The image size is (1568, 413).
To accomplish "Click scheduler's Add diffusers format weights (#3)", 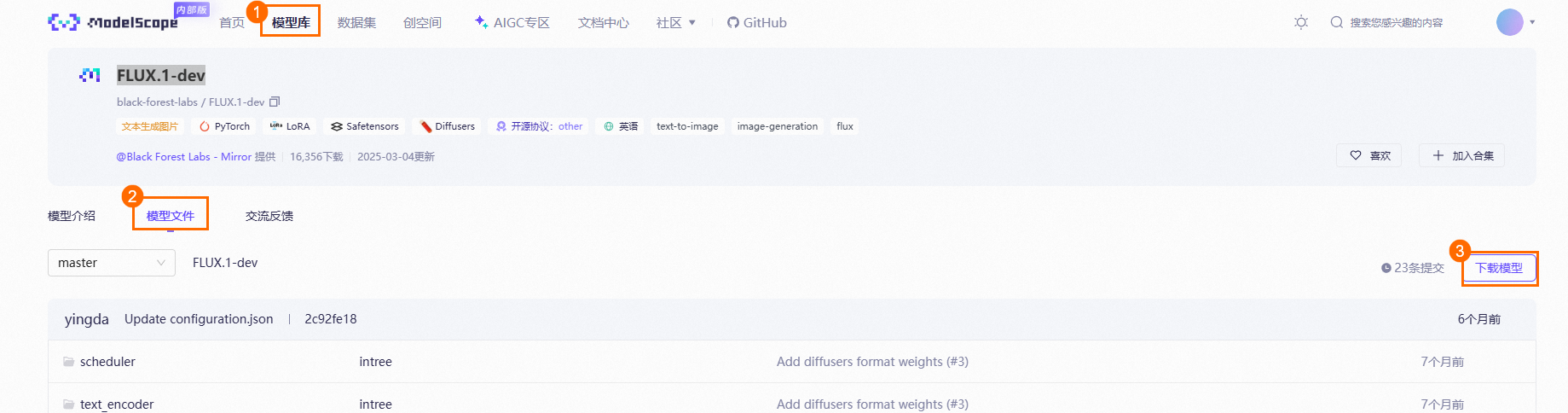I will [872, 362].
